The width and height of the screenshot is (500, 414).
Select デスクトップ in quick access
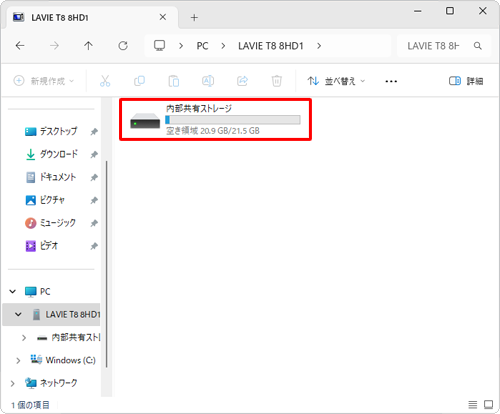click(59, 131)
